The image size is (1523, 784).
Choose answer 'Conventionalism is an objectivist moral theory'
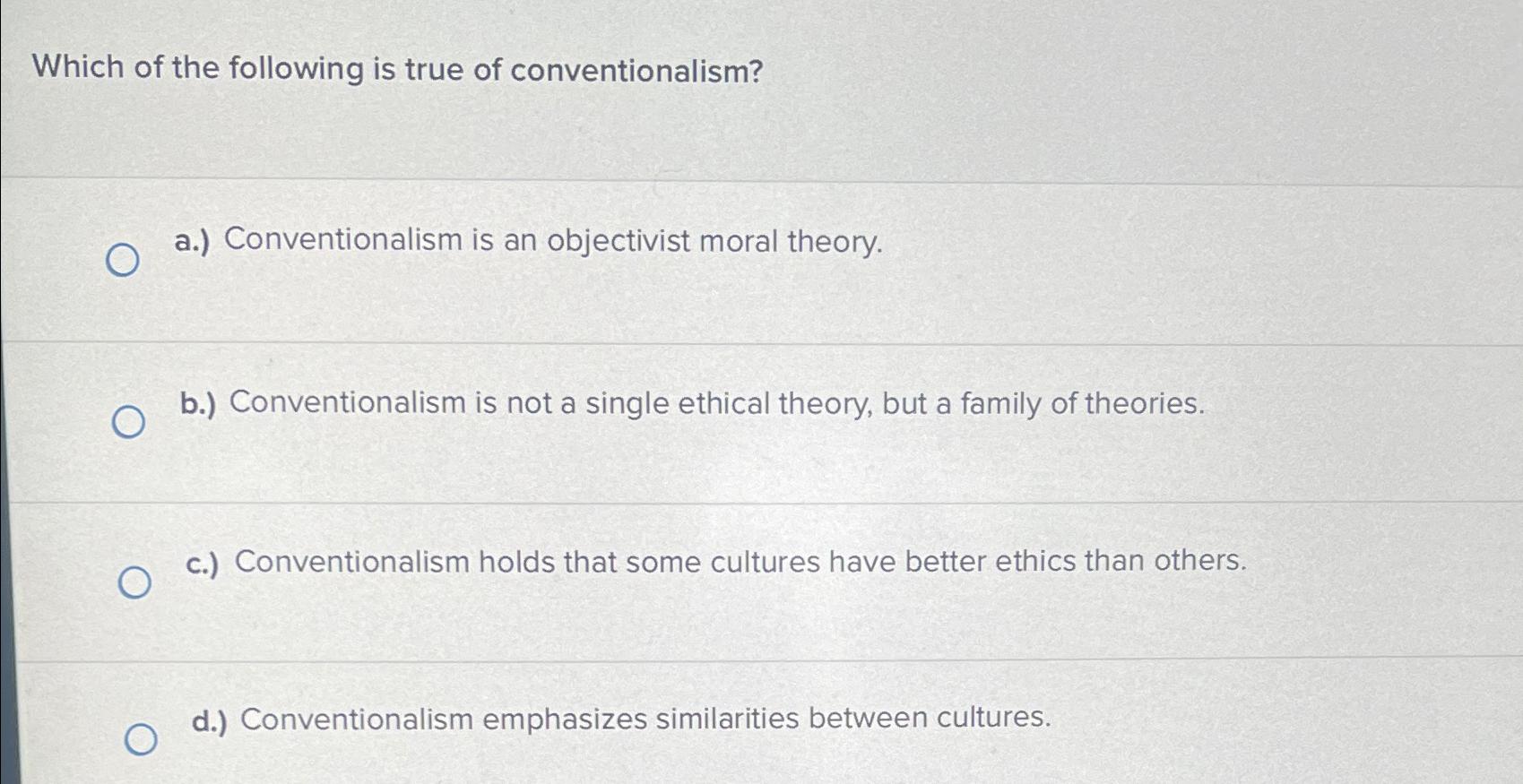529,242
